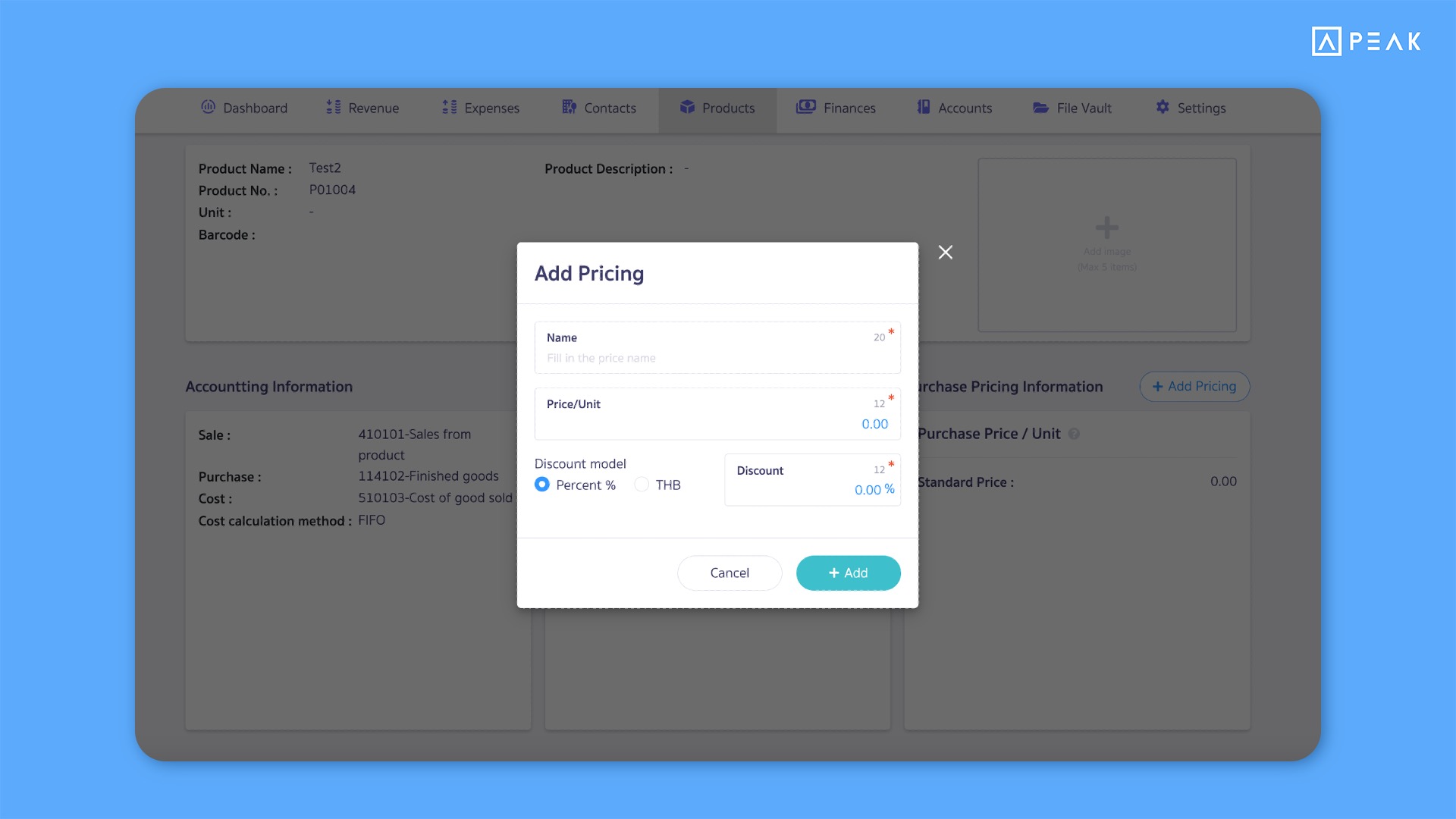Select the THB discount model option
This screenshot has height=819, width=1456.
(641, 485)
